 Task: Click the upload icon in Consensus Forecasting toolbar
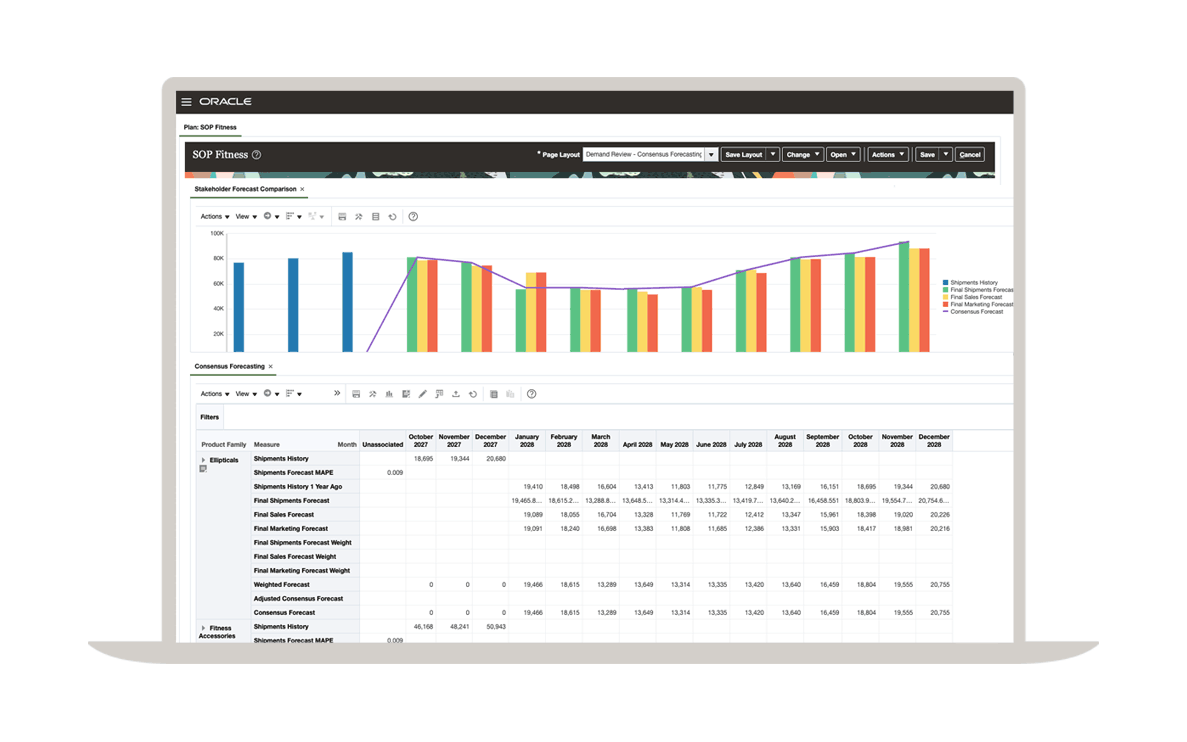(456, 394)
